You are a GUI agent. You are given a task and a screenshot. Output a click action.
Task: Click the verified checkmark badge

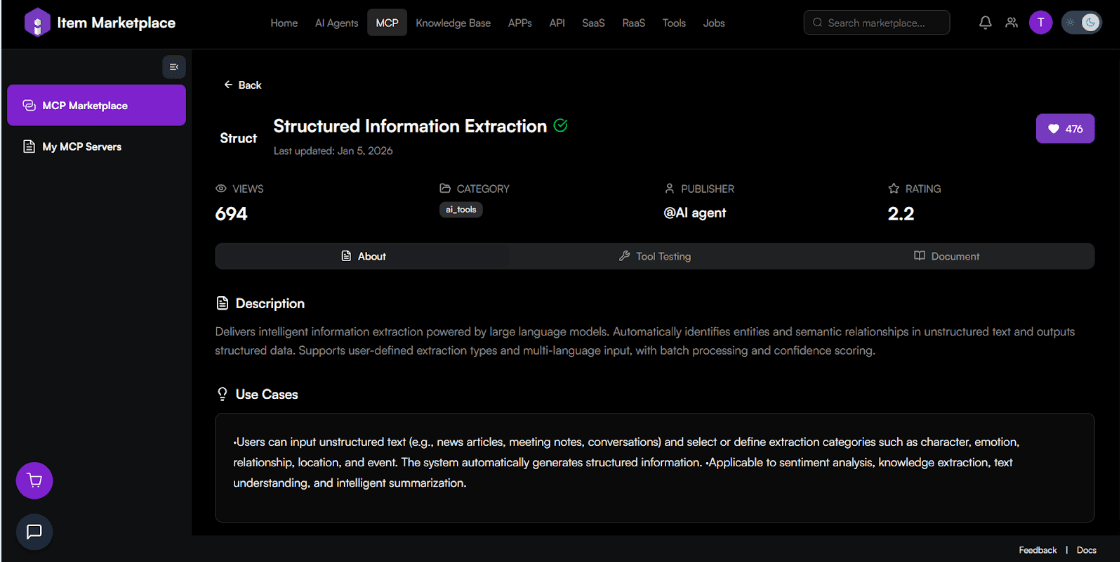point(561,126)
